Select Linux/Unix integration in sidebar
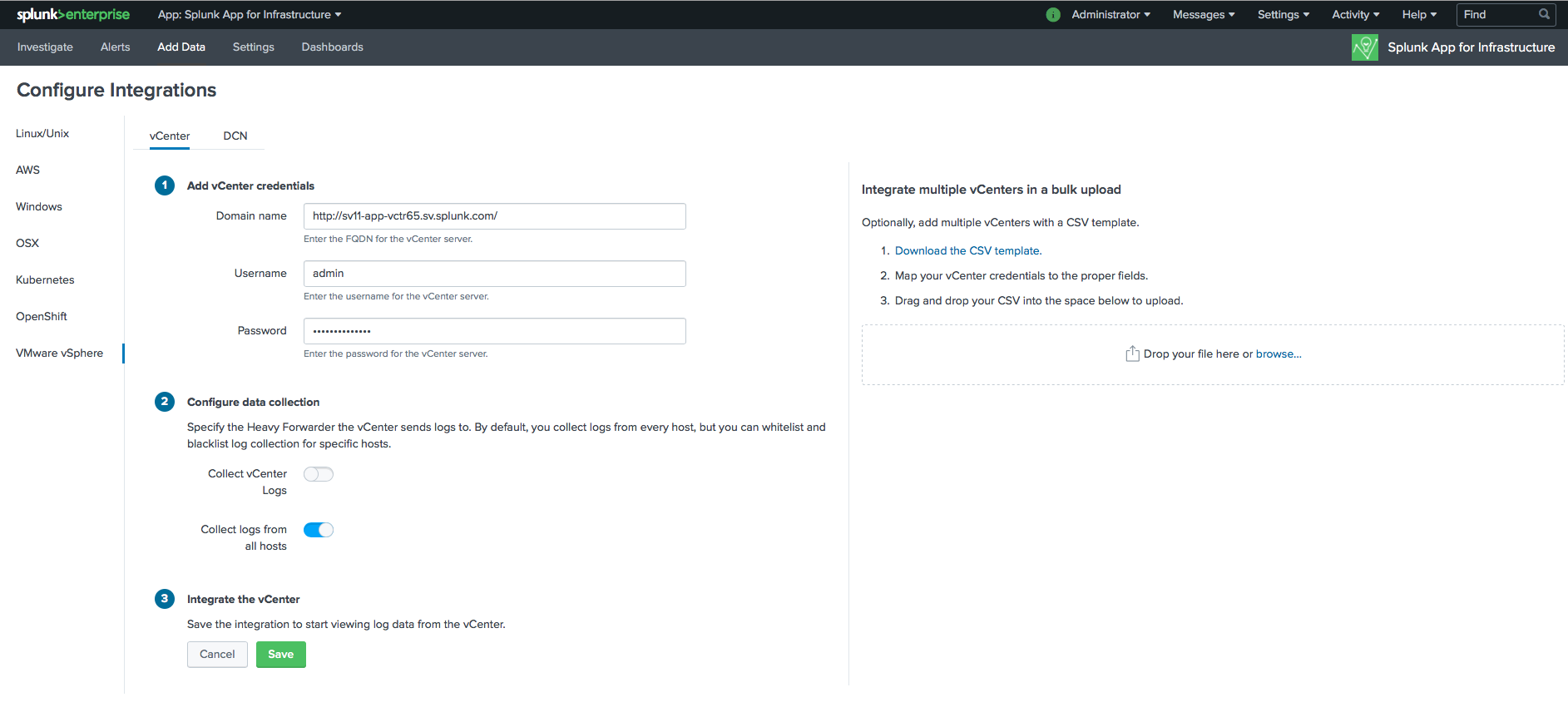 click(x=42, y=133)
